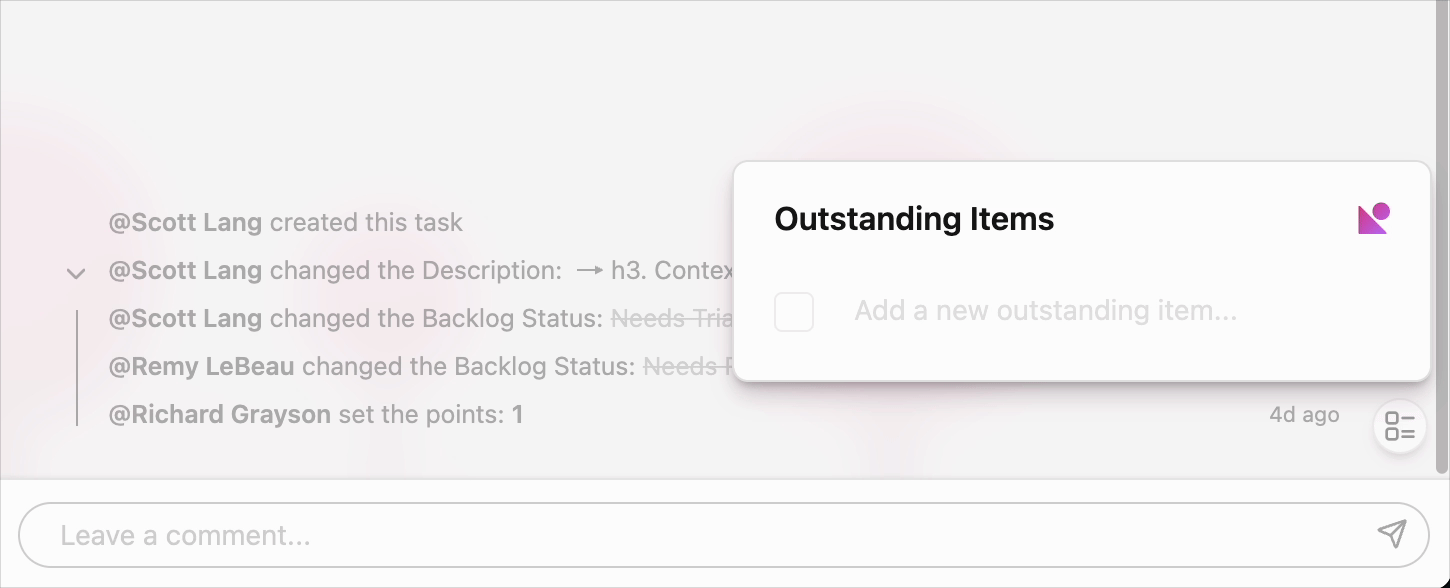Click the send comment paper plane icon
Viewport: 1450px width, 588px height.
coord(1391,534)
